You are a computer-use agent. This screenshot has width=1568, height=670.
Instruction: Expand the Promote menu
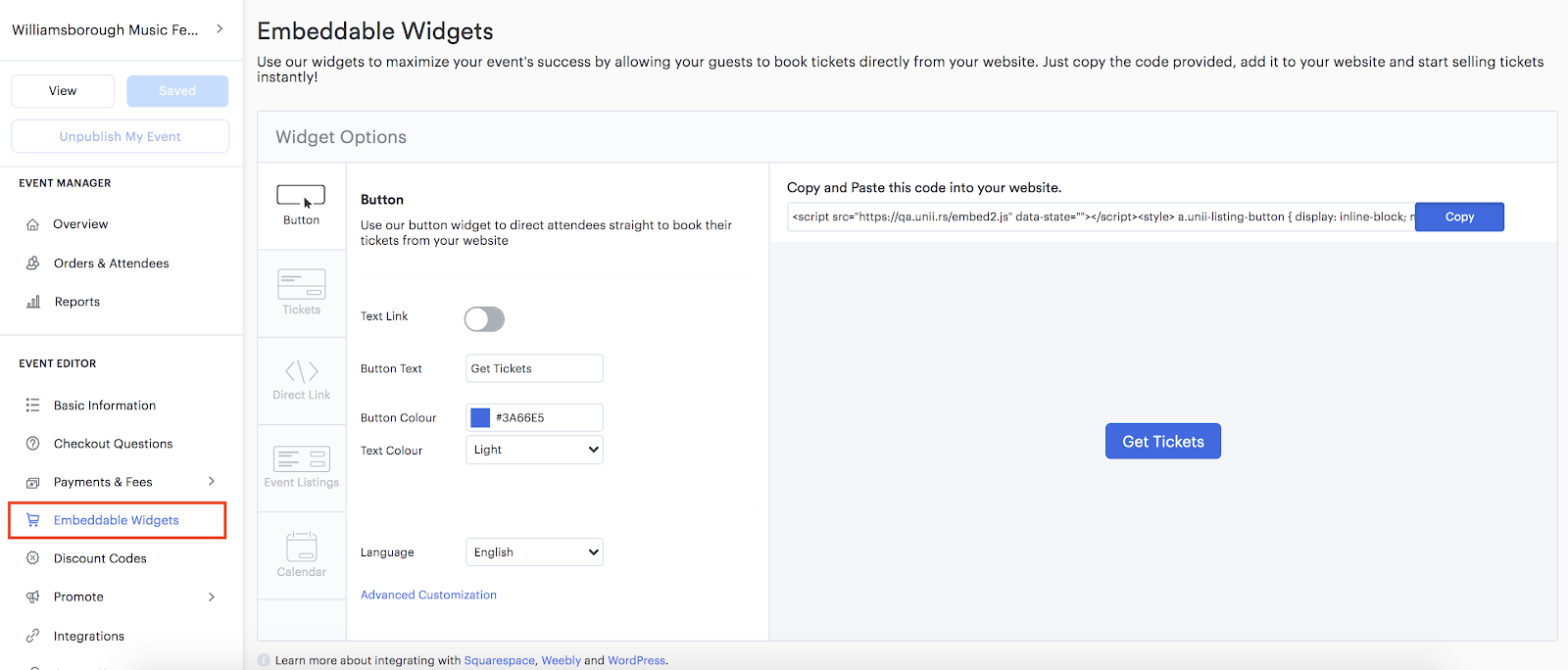[78, 596]
